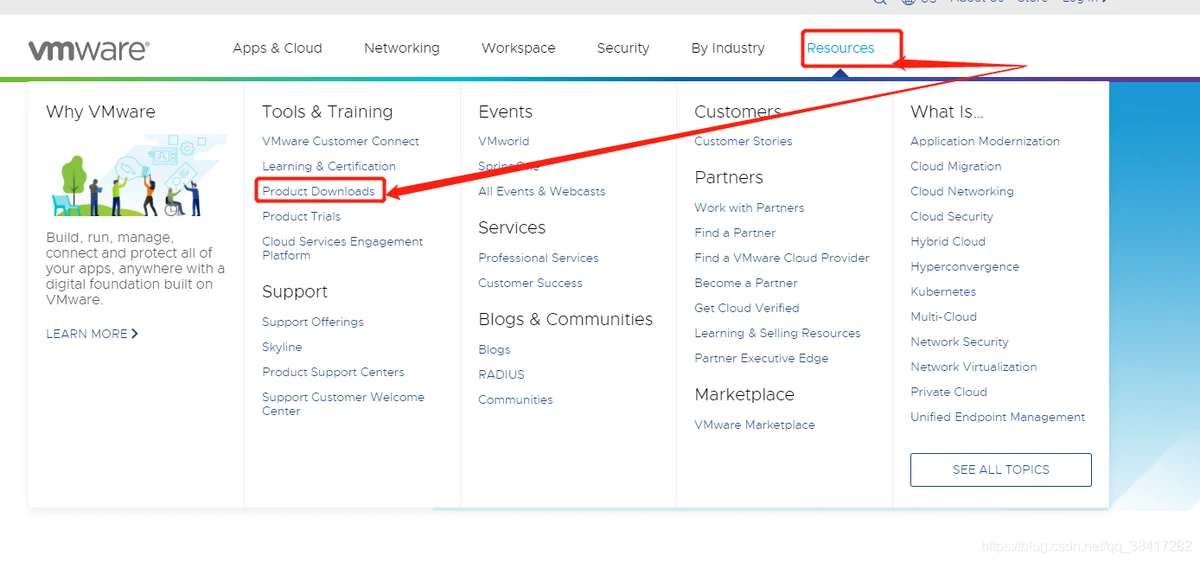1200x562 pixels.
Task: Click the Partners heading
Action: tap(729, 178)
